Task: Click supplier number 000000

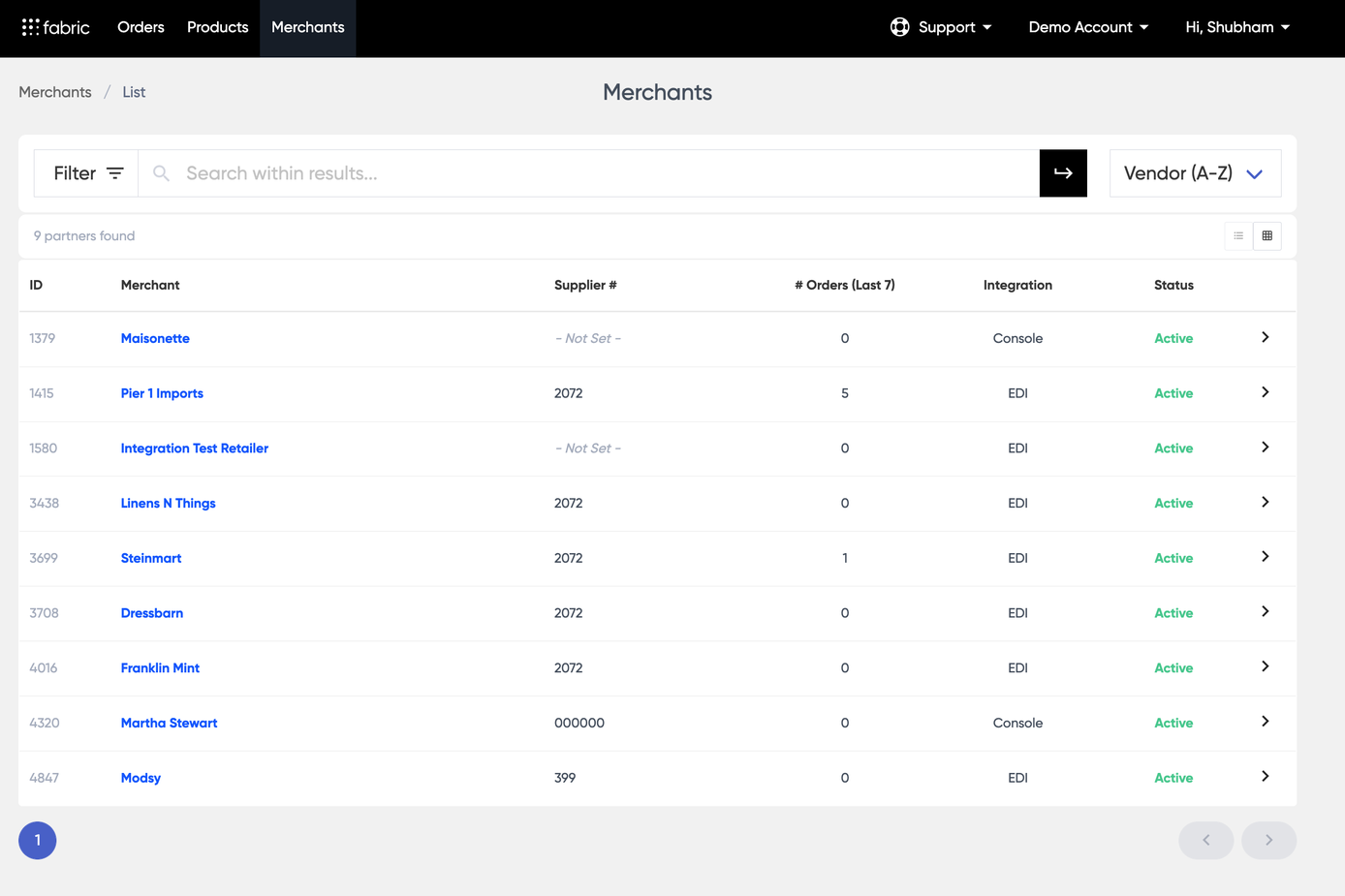Action: (579, 723)
